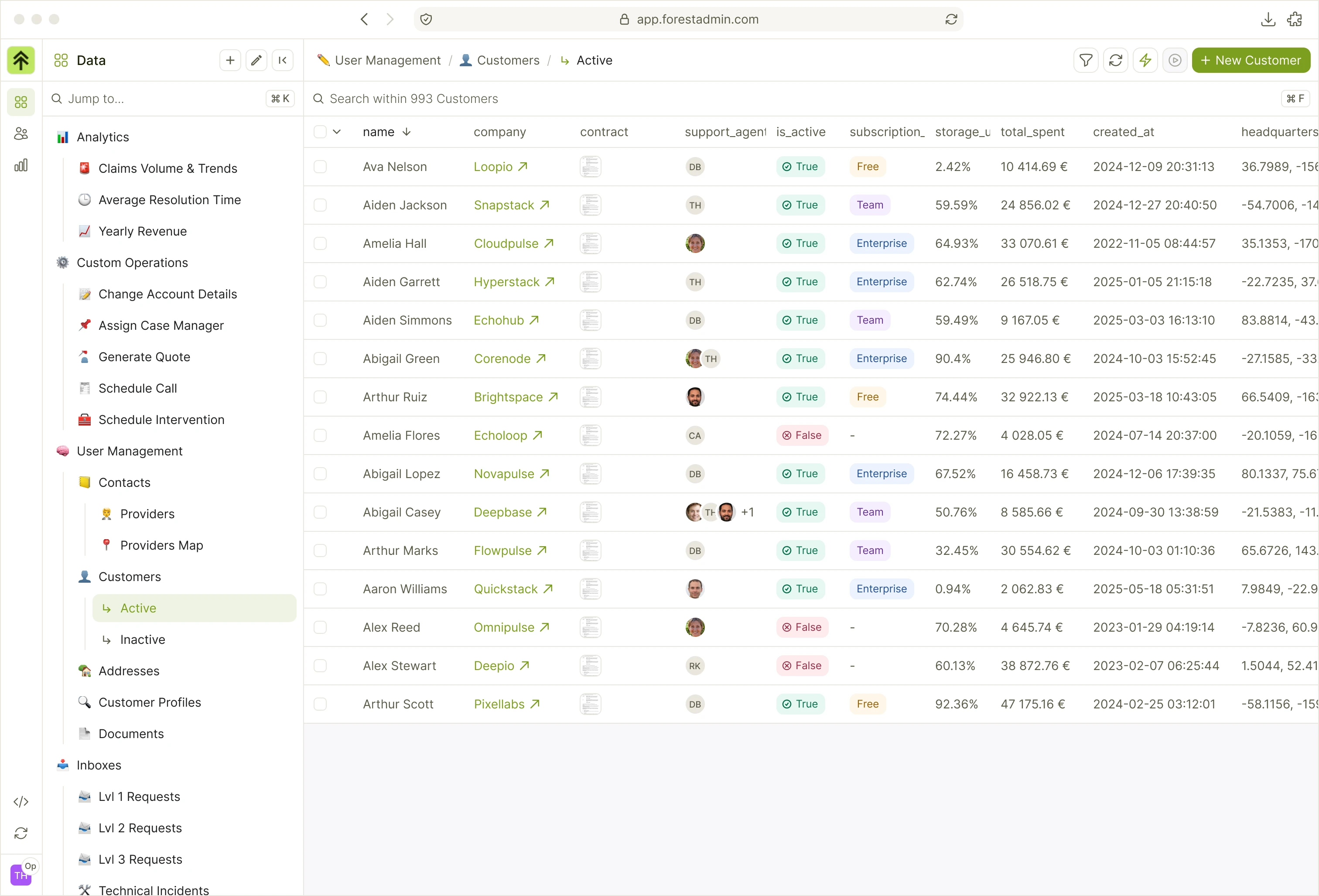This screenshot has height=896, width=1319.
Task: Expand the Inboxes section in sidebar
Action: coord(99,765)
